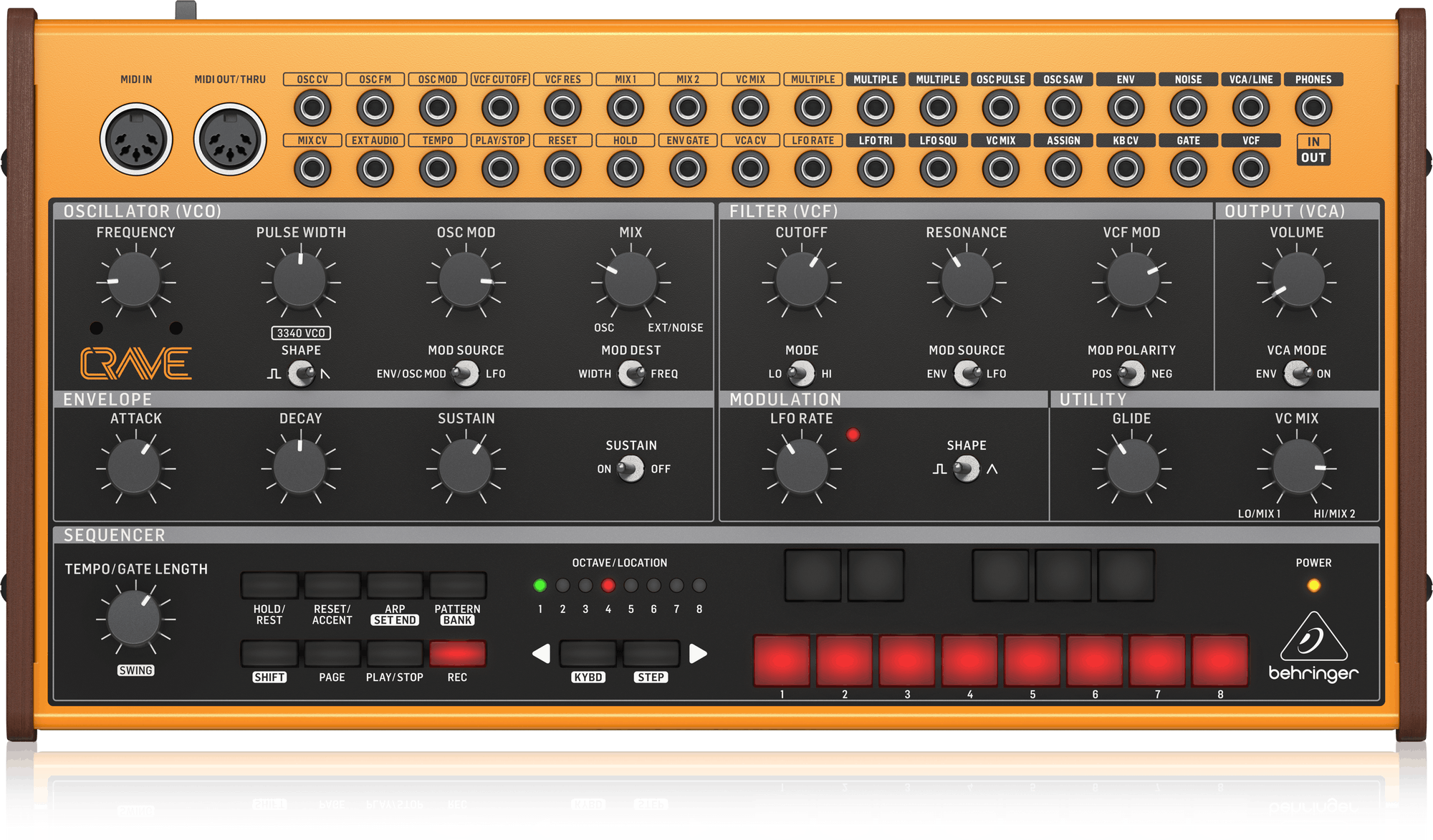Click the VOLUME knob
This screenshot has height=840, width=1433.
click(x=1297, y=280)
